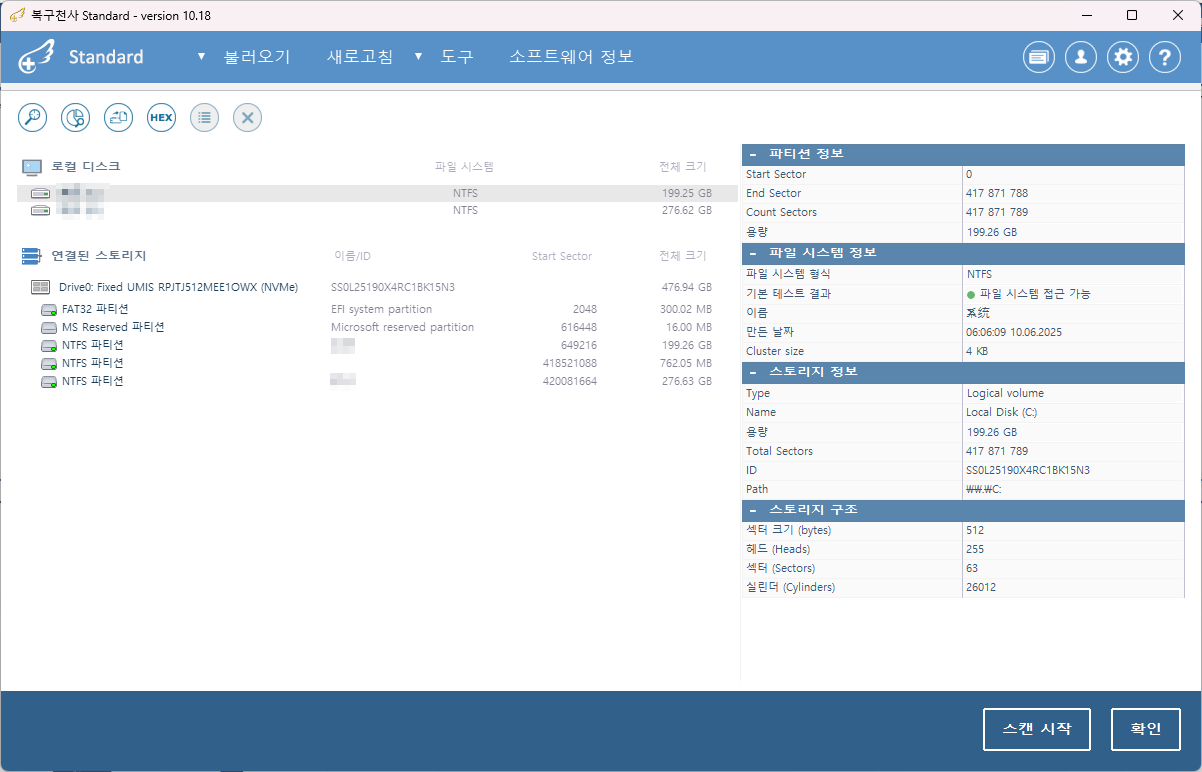Screen dimensions: 1202x772
Task: Open the 소프트웨어 정보 menu
Action: (571, 57)
